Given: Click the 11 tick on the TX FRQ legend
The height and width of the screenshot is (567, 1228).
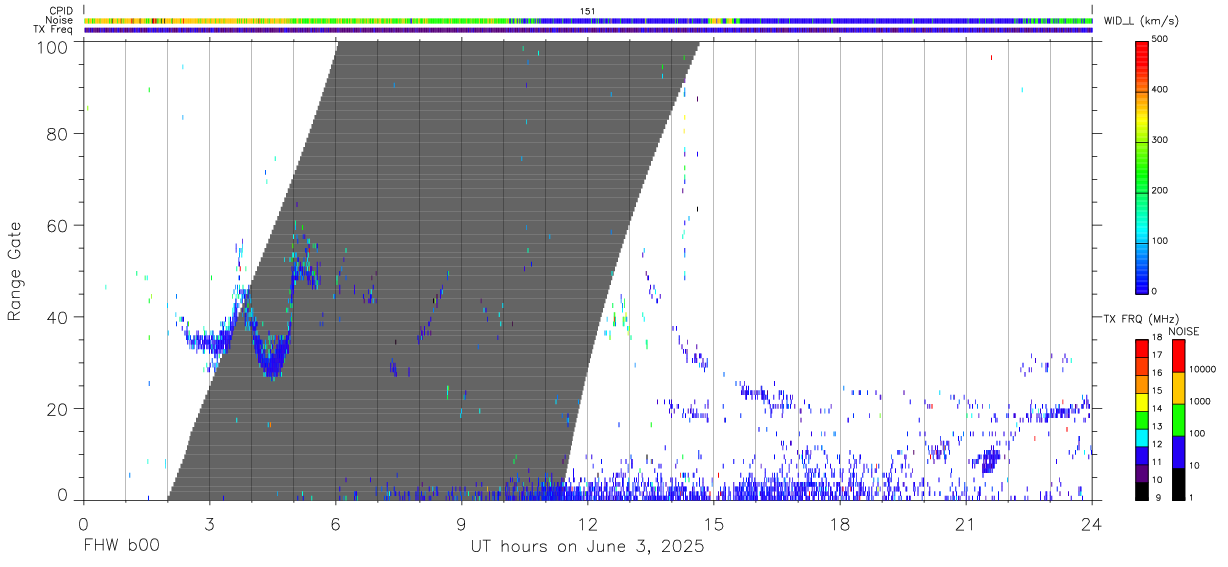Looking at the screenshot, I should 1157,462.
